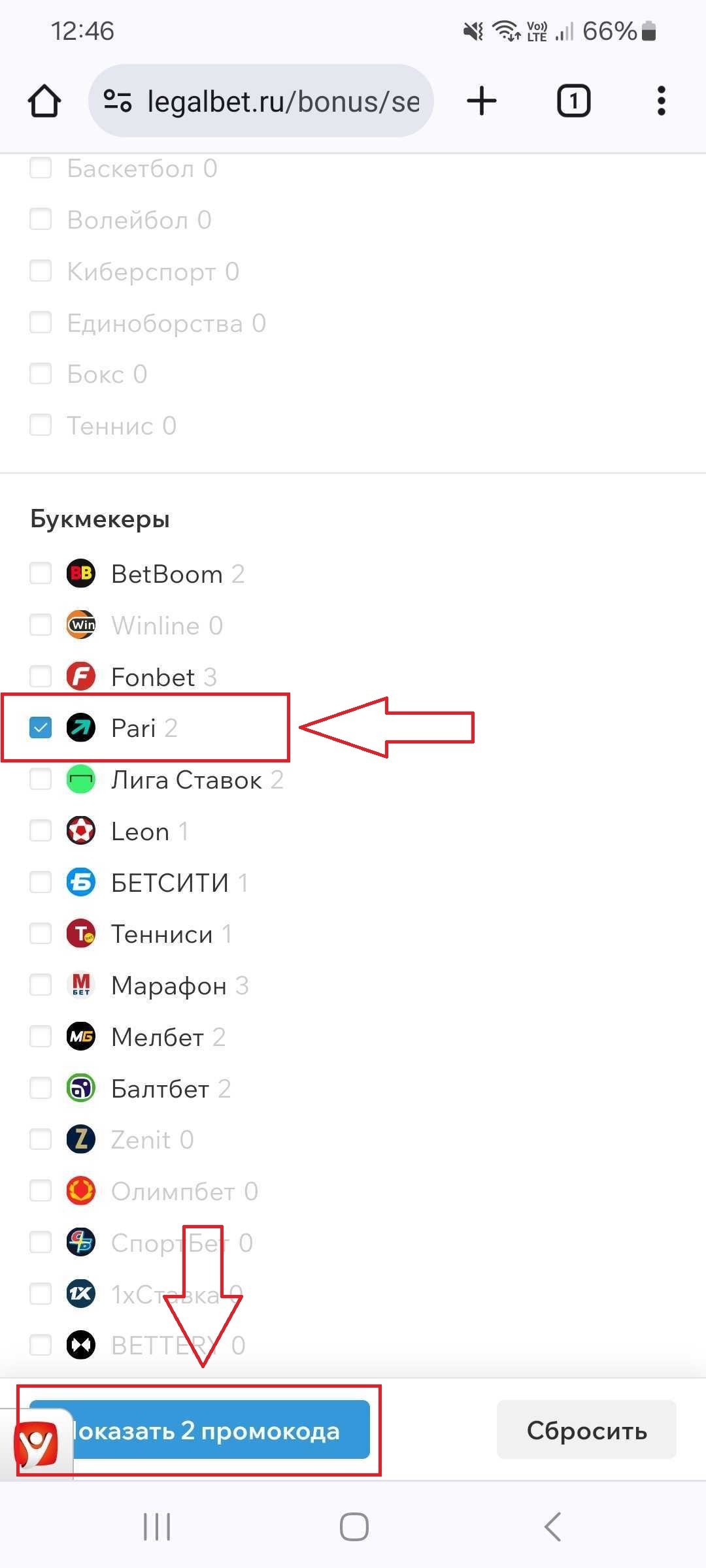
Task: Tap the BetBoom bookmaker logo
Action: click(x=81, y=574)
